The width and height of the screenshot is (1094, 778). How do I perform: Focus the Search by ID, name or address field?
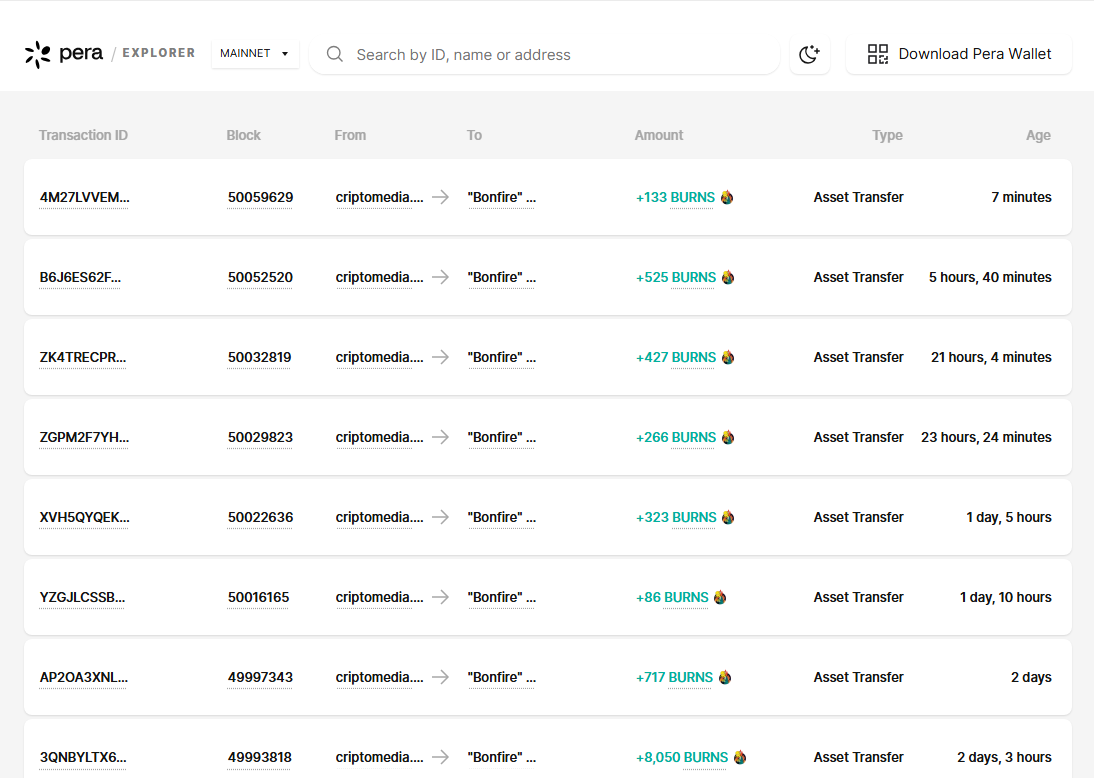[544, 54]
